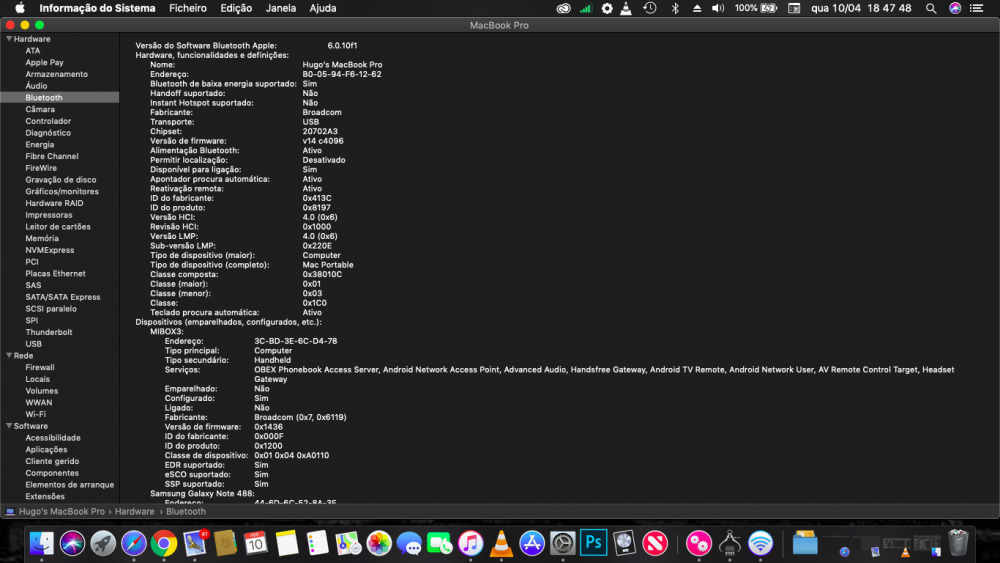Open News app in the dock

click(655, 543)
